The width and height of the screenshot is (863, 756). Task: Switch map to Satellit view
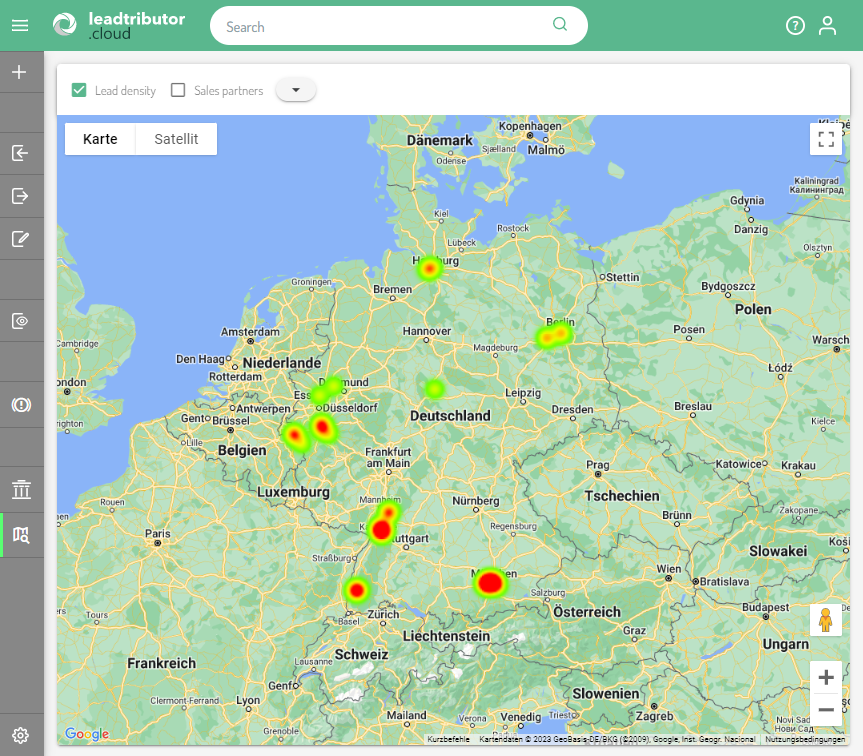click(176, 139)
